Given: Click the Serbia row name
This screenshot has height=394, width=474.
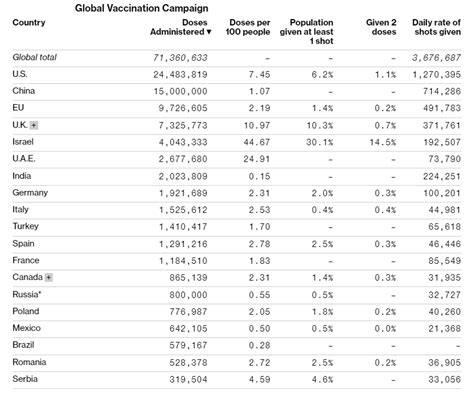Looking at the screenshot, I should [25, 379].
